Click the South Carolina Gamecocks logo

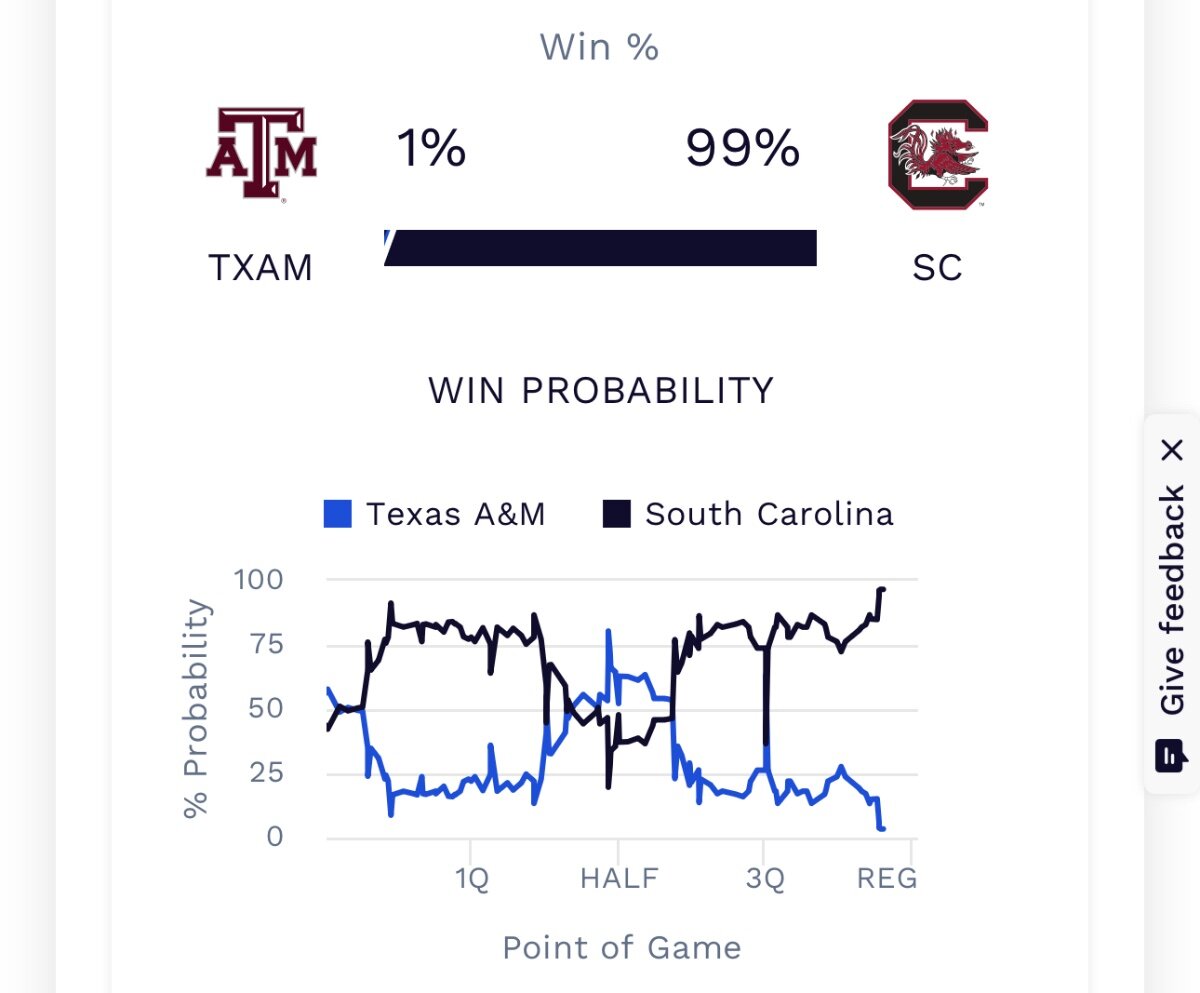(938, 155)
